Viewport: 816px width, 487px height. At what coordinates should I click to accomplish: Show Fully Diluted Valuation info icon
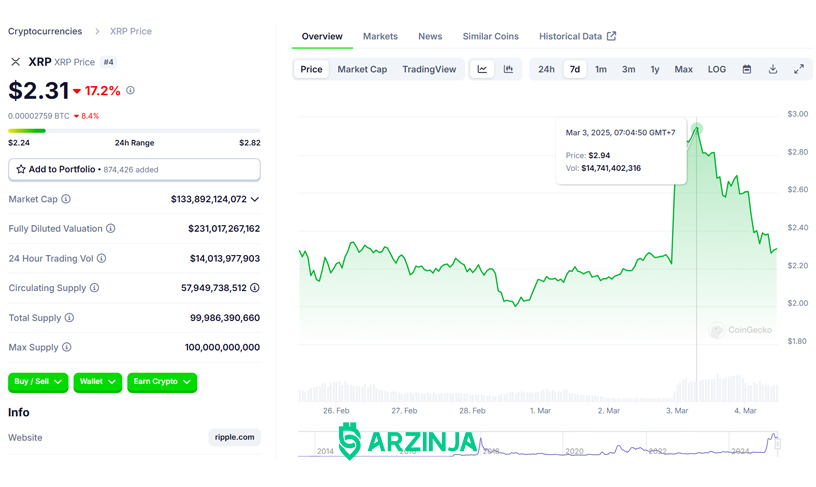point(111,228)
